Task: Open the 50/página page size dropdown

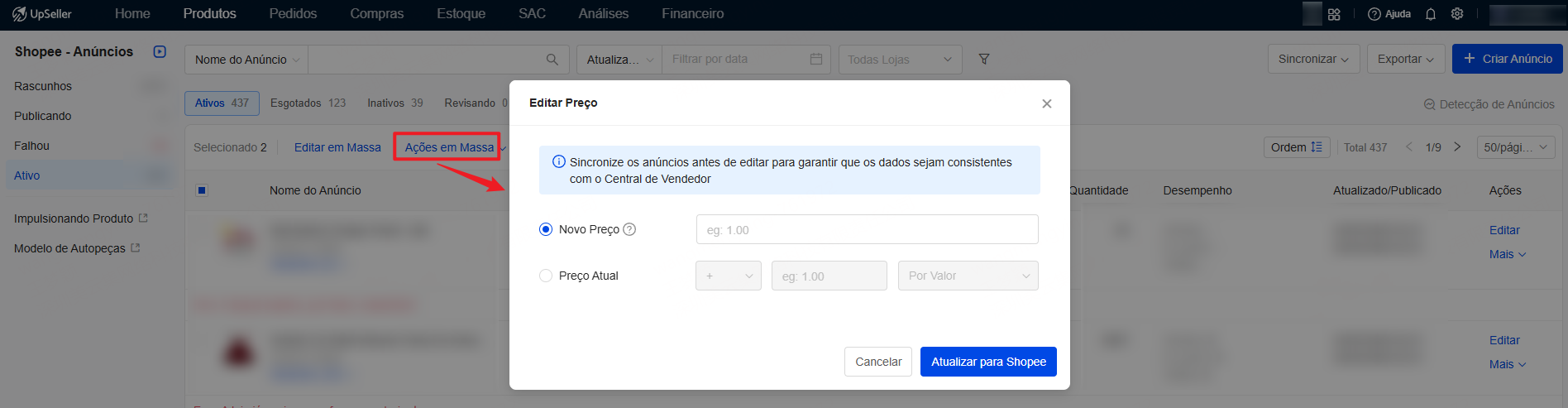Action: [x=1515, y=147]
